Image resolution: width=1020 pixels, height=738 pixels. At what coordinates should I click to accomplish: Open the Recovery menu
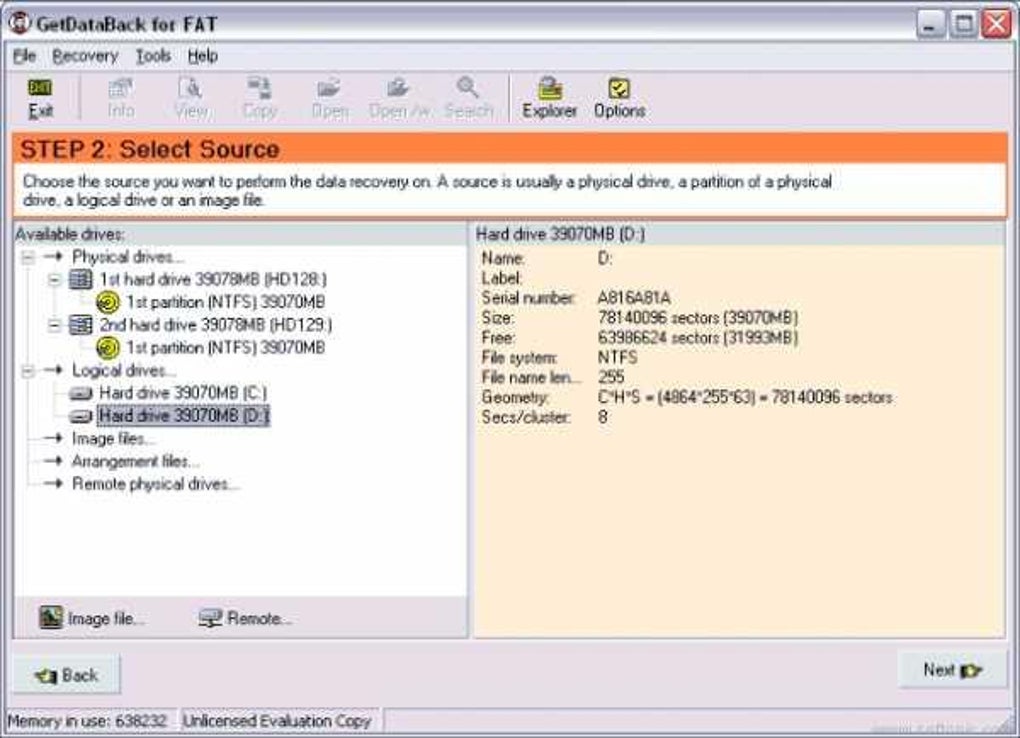pos(85,56)
